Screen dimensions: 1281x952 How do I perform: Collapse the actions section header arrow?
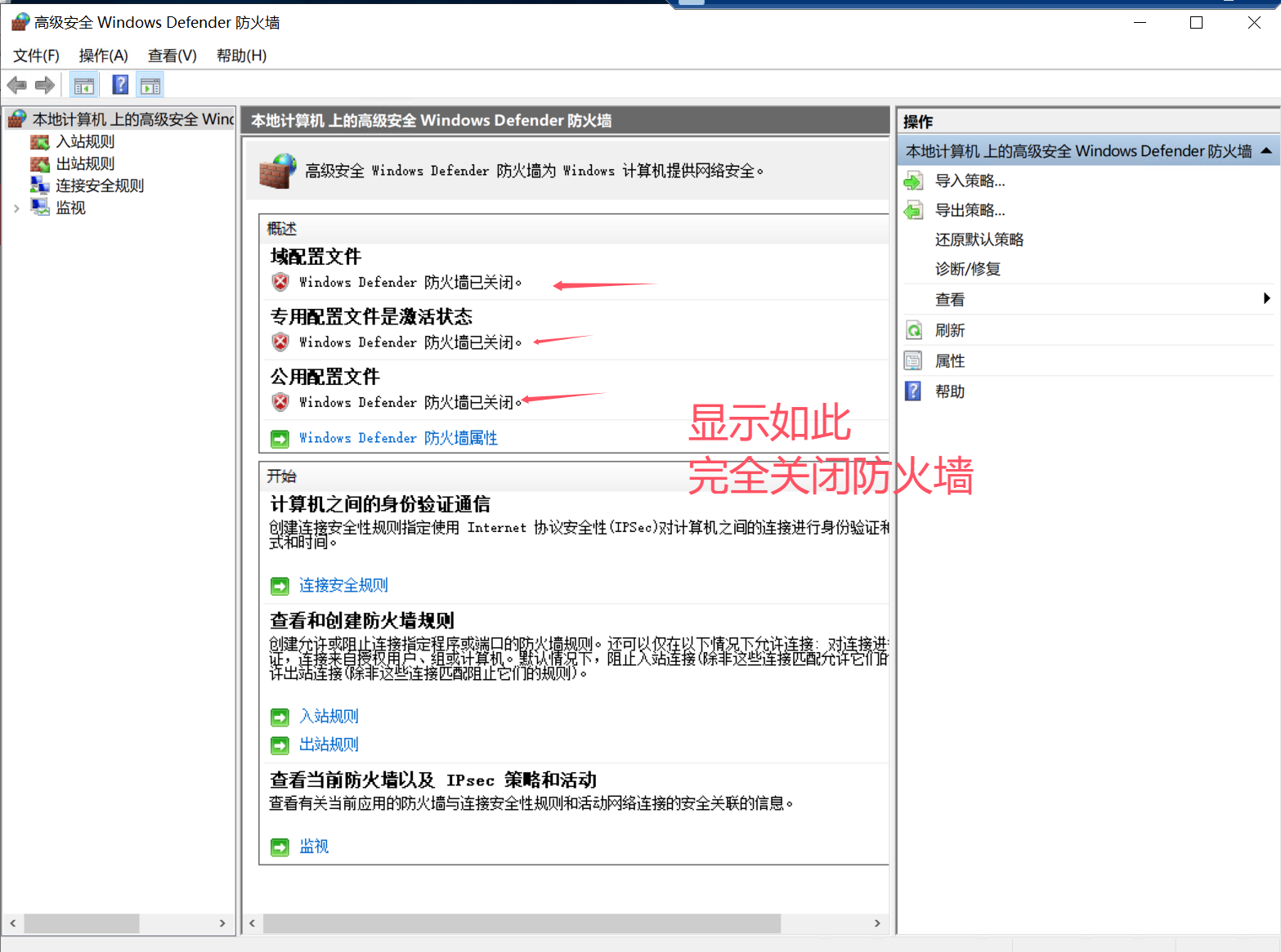tap(1266, 151)
